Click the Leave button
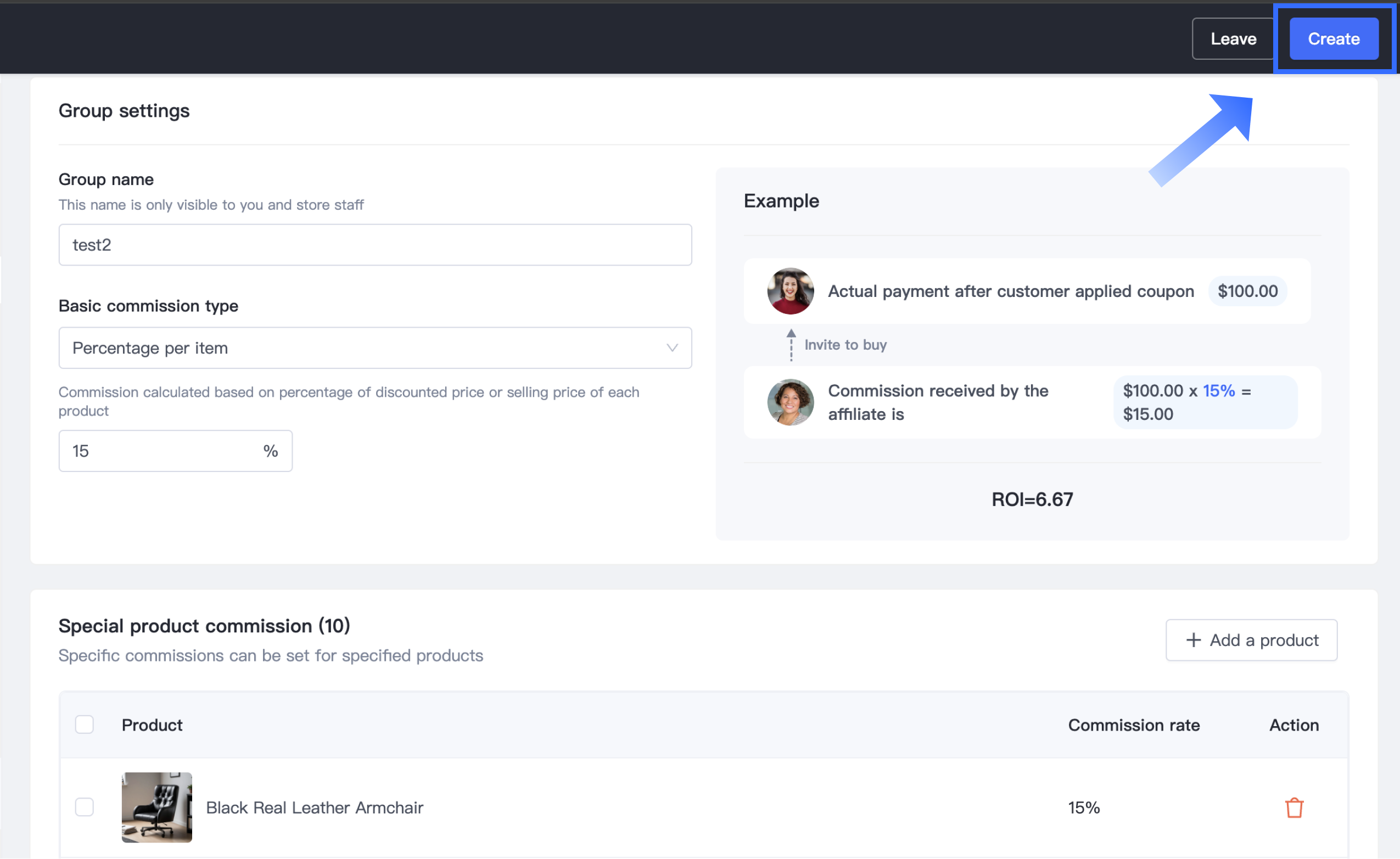 [1233, 38]
